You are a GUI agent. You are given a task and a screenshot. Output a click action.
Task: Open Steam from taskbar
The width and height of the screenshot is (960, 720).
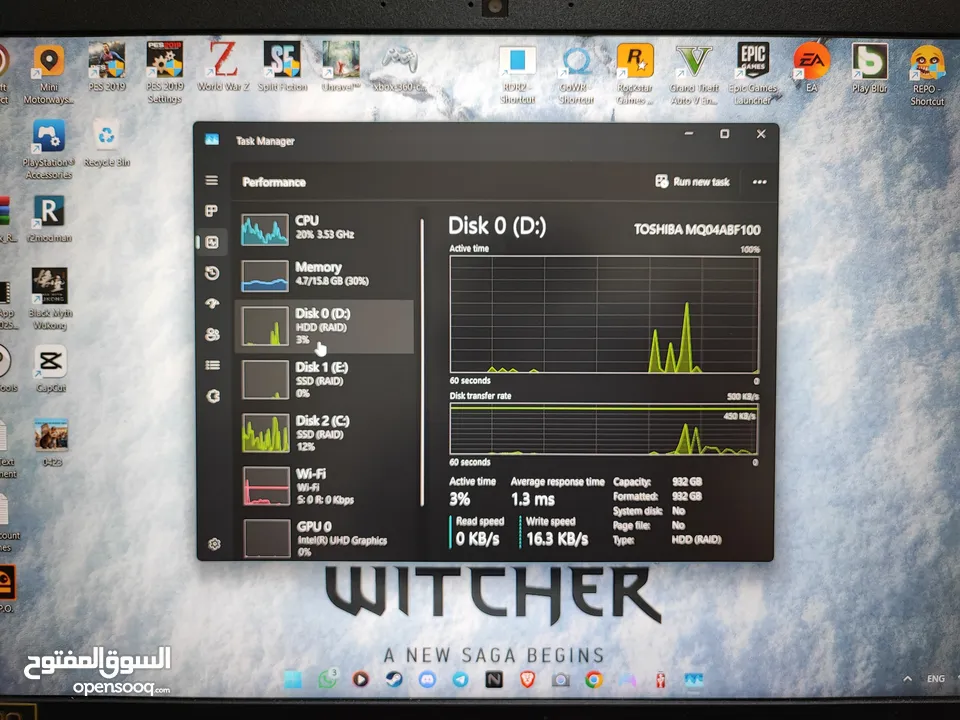pos(394,680)
